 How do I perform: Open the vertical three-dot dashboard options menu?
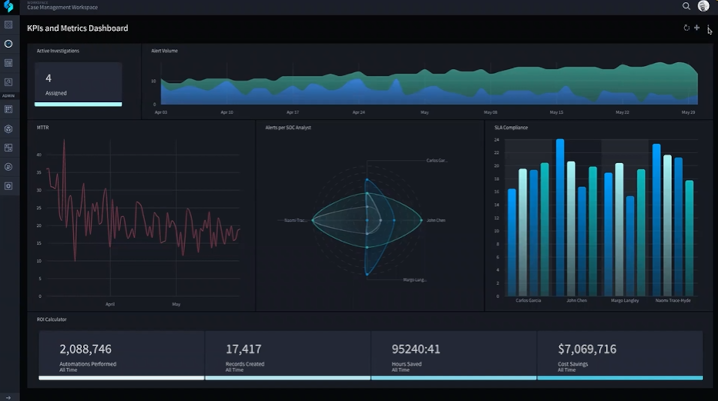tap(708, 28)
